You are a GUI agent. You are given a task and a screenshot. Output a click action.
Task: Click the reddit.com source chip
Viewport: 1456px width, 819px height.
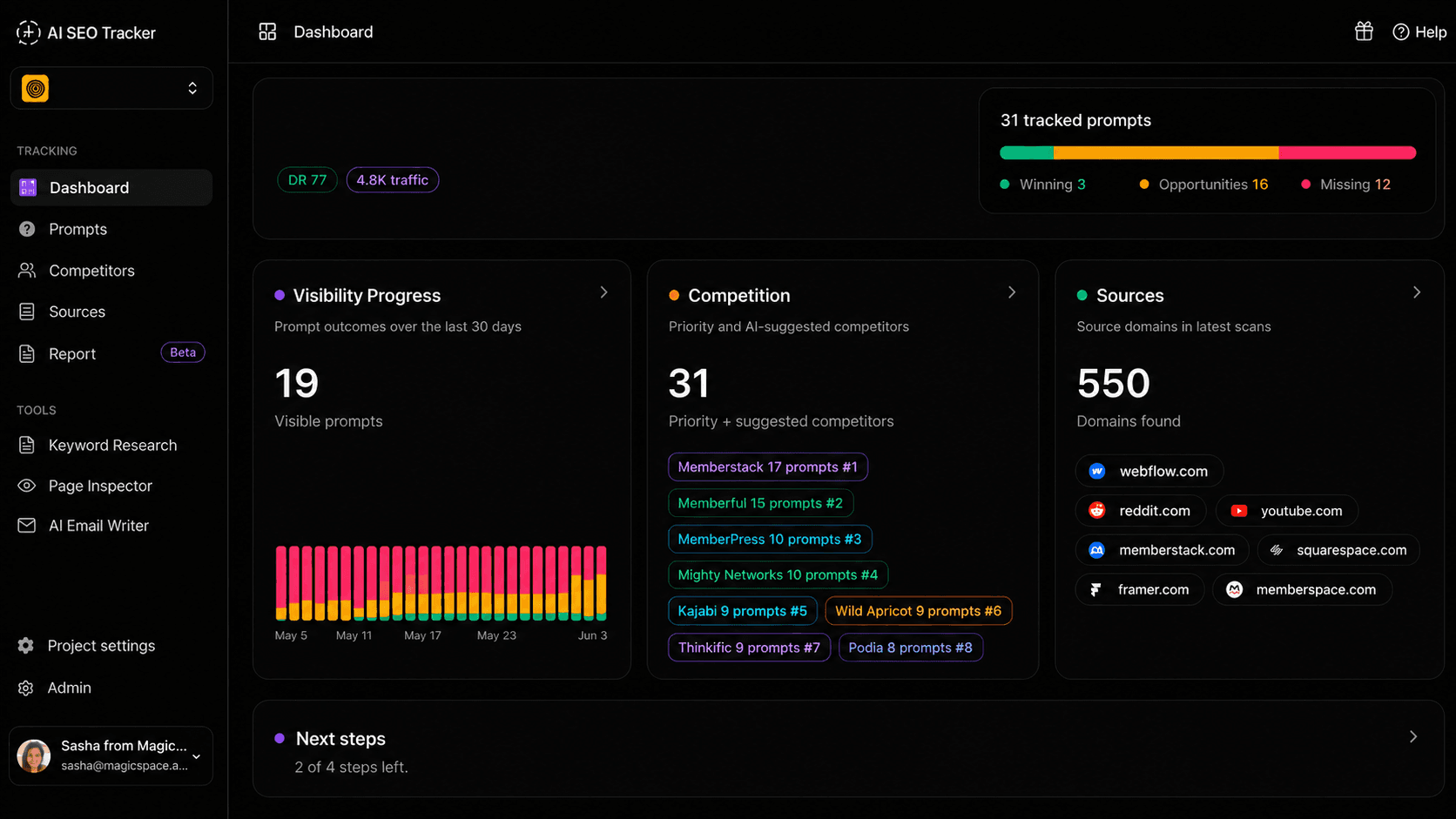pos(1141,511)
